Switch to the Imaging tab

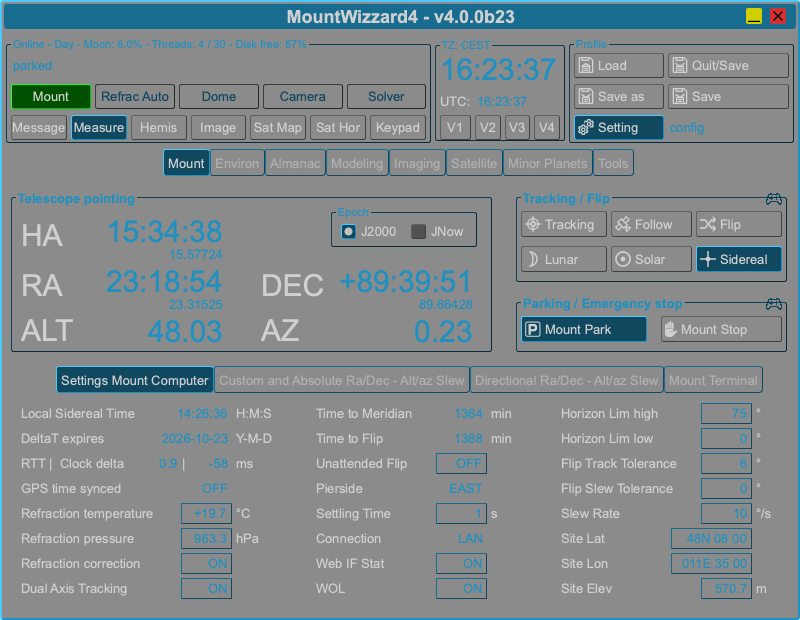(x=417, y=163)
